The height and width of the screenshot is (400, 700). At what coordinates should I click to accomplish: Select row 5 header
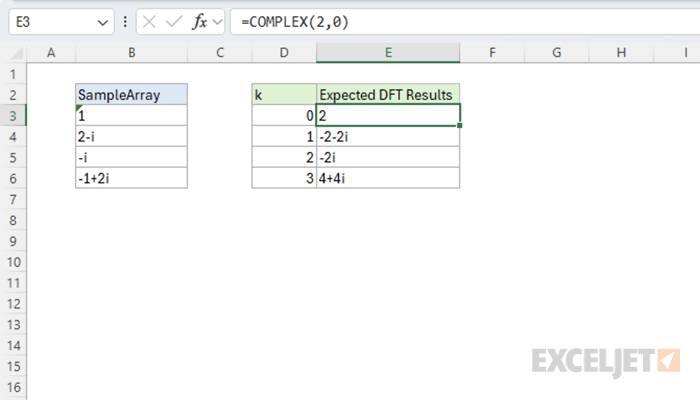pos(13,158)
